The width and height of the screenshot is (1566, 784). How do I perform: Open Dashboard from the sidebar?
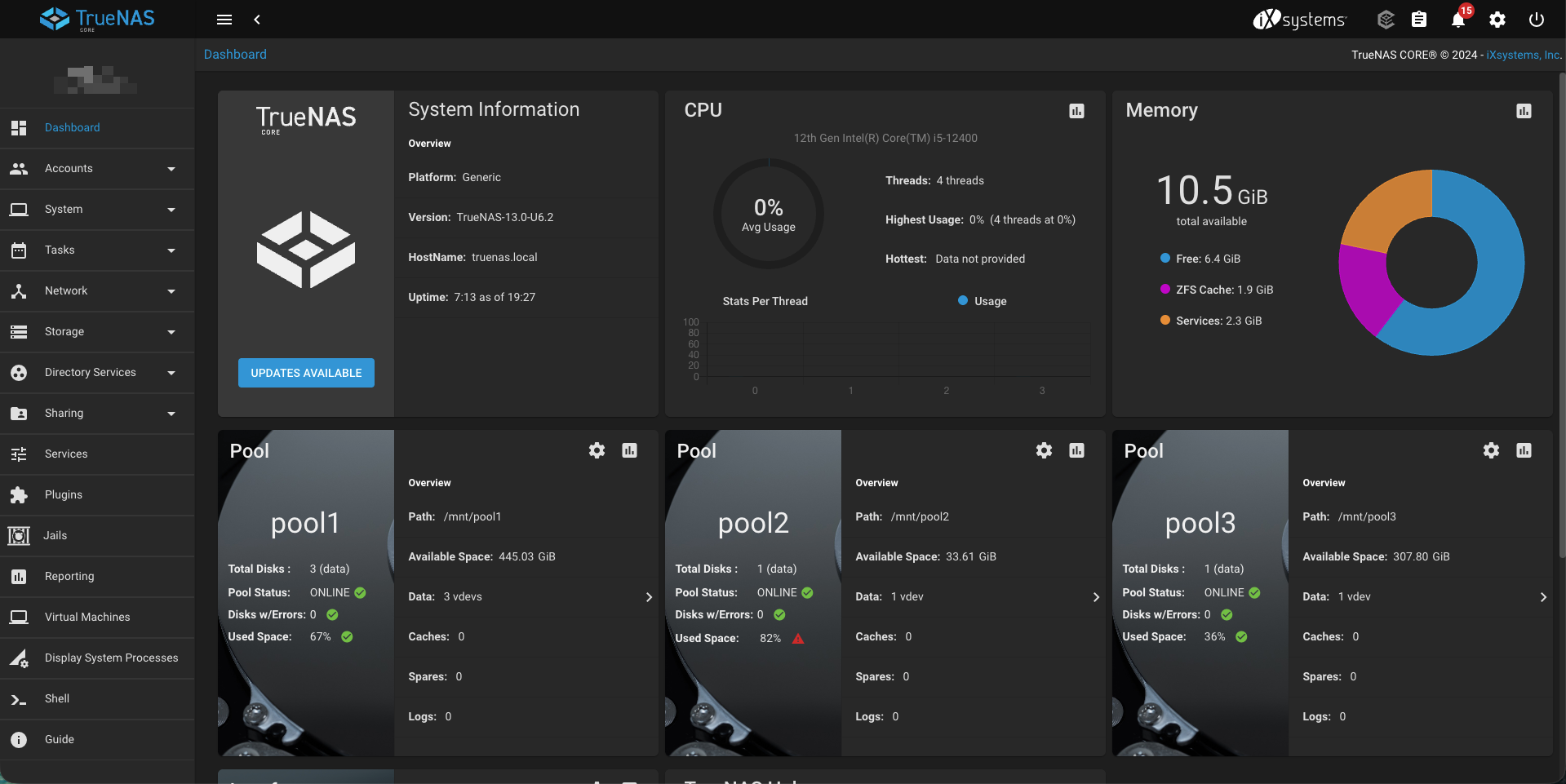tap(97, 128)
